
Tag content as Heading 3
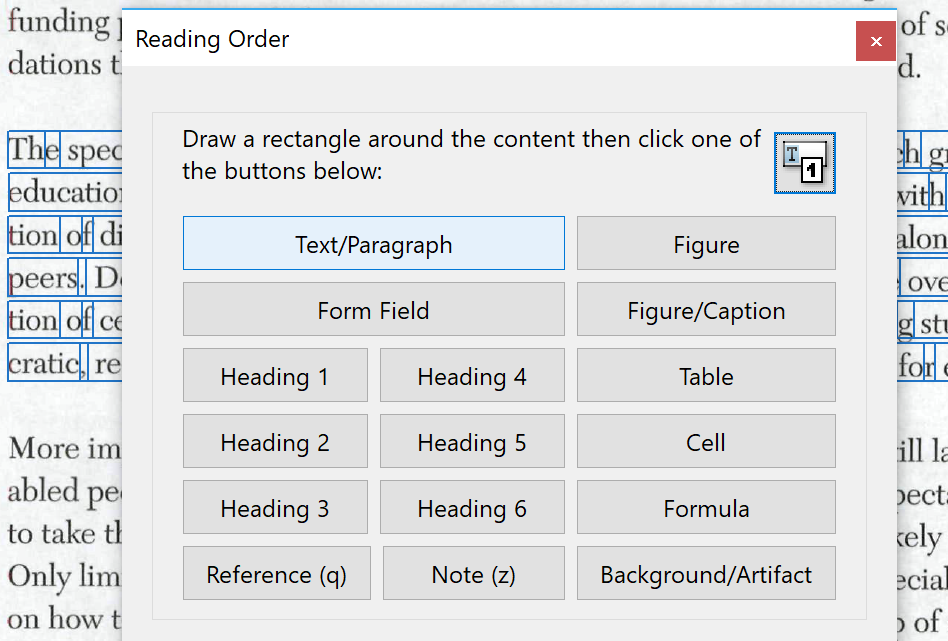click(275, 507)
